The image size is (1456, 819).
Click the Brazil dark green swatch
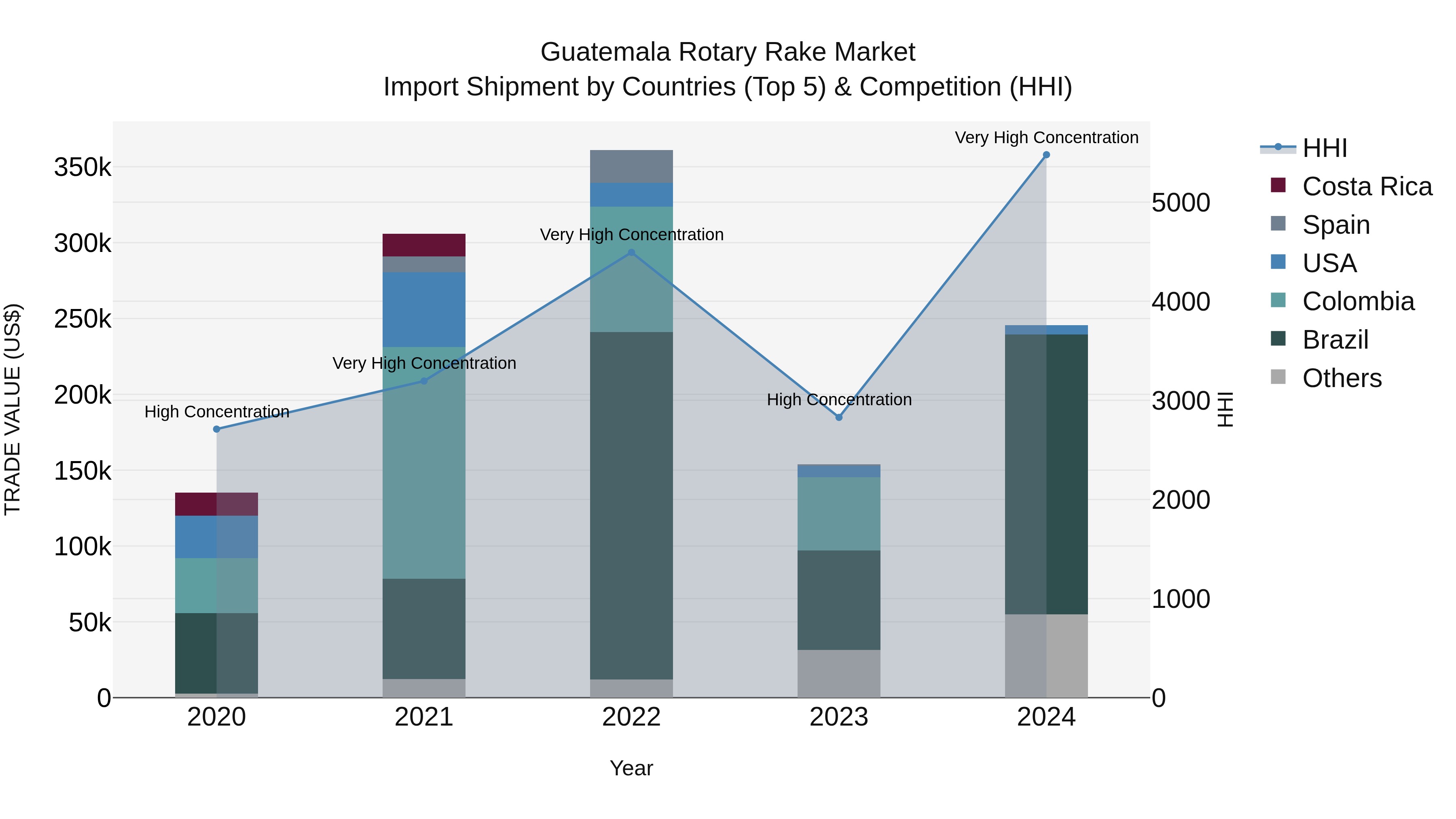(1278, 338)
